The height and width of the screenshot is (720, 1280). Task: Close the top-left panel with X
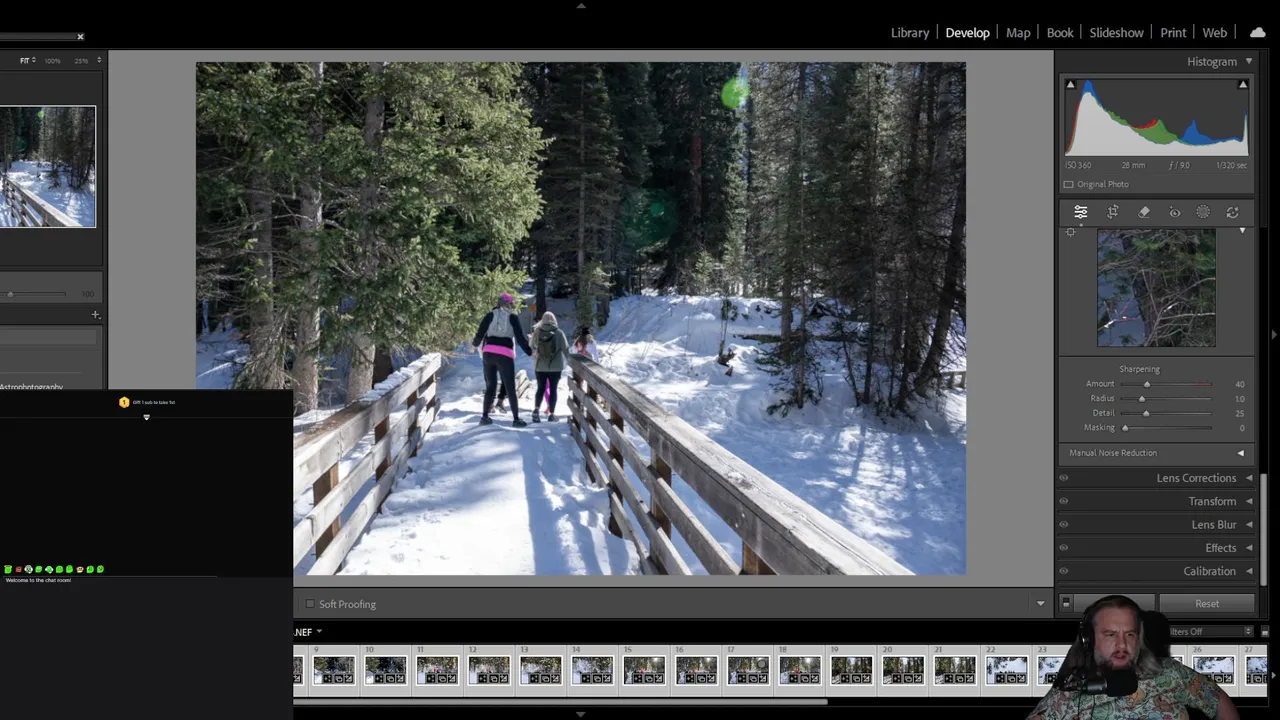pos(80,37)
